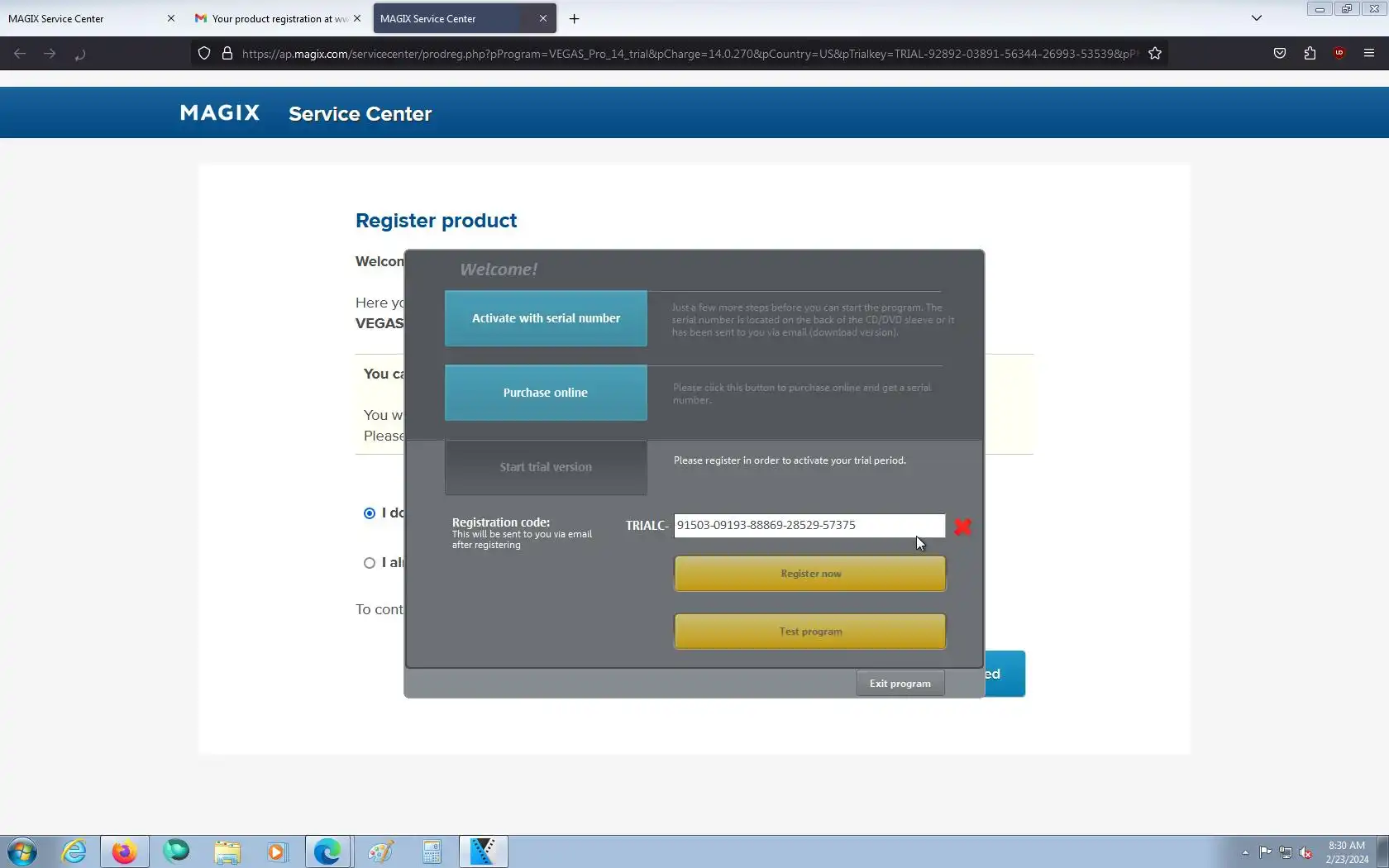Open the Firefox application menu
This screenshot has width=1389, height=868.
pyautogui.click(x=1369, y=54)
